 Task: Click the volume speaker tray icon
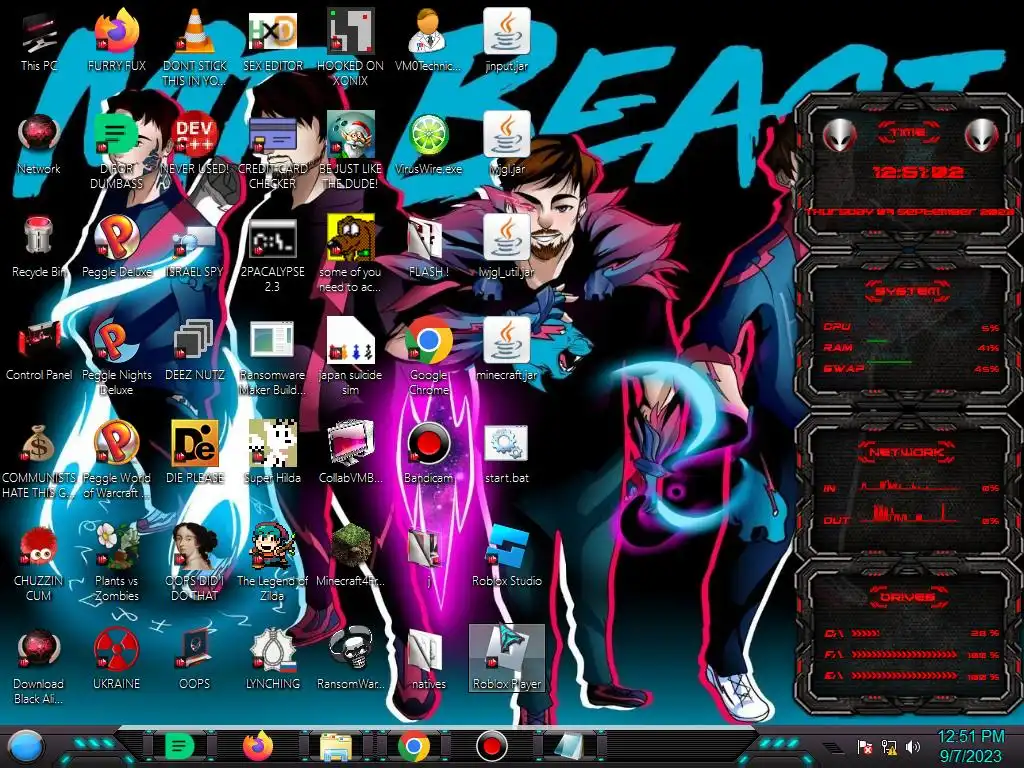(913, 746)
